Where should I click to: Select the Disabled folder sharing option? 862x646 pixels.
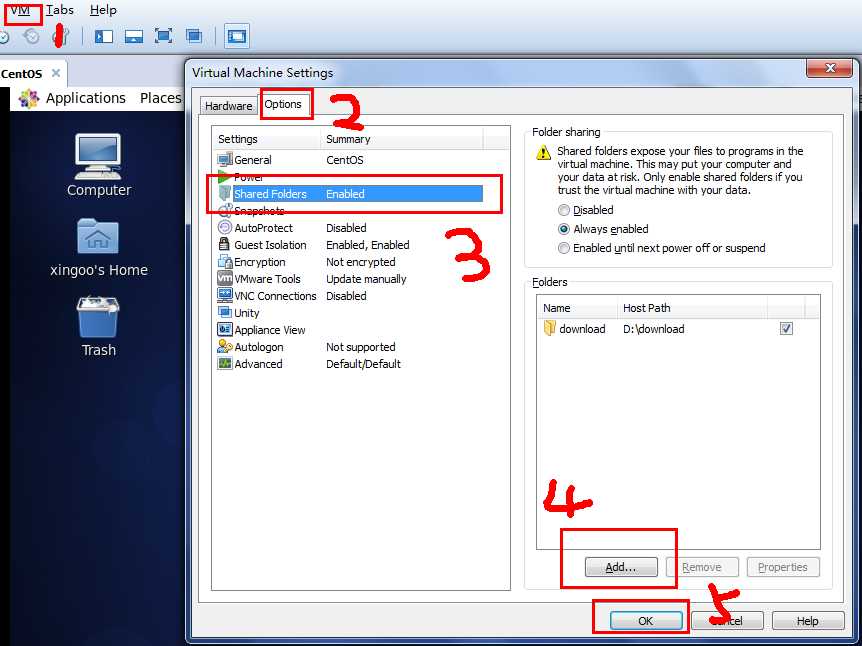click(x=563, y=210)
